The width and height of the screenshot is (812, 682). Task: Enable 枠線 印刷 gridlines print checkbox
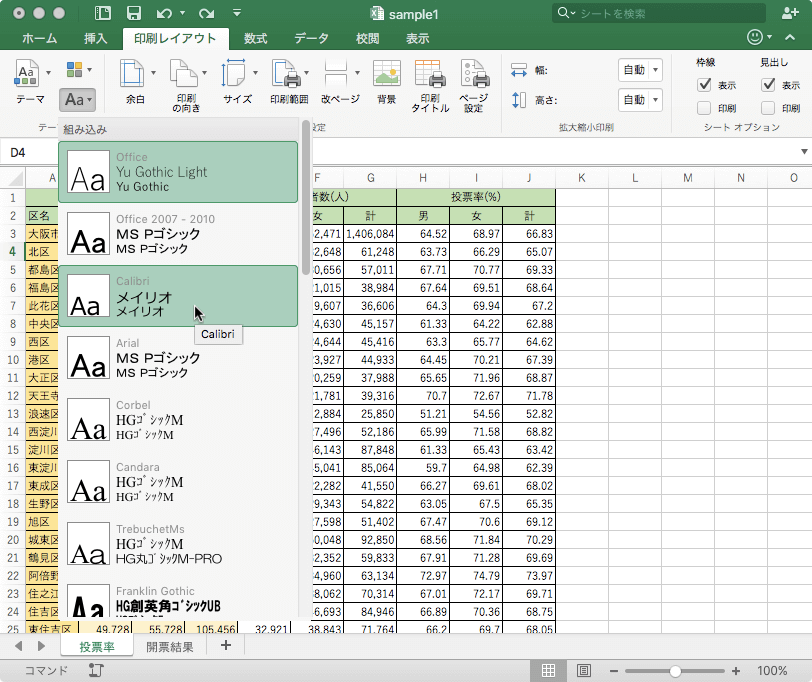pyautogui.click(x=704, y=108)
